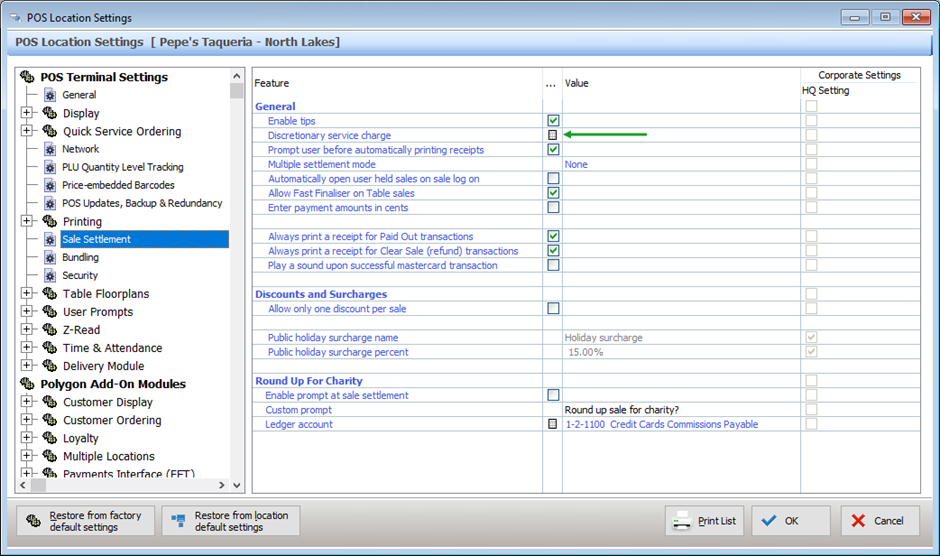Click the Discretionary service charge value icon

pos(553,135)
